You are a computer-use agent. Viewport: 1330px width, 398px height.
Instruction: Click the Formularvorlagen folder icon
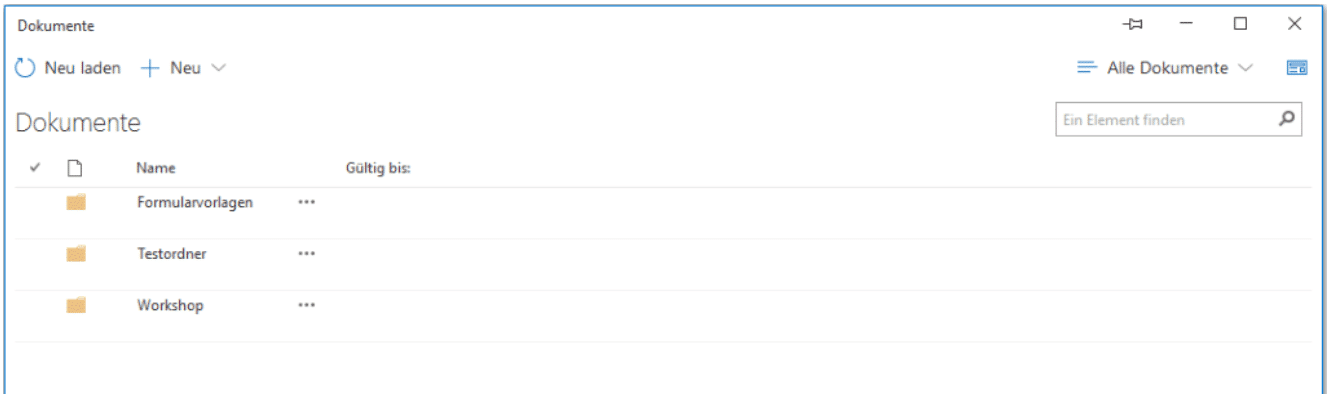[76, 203]
